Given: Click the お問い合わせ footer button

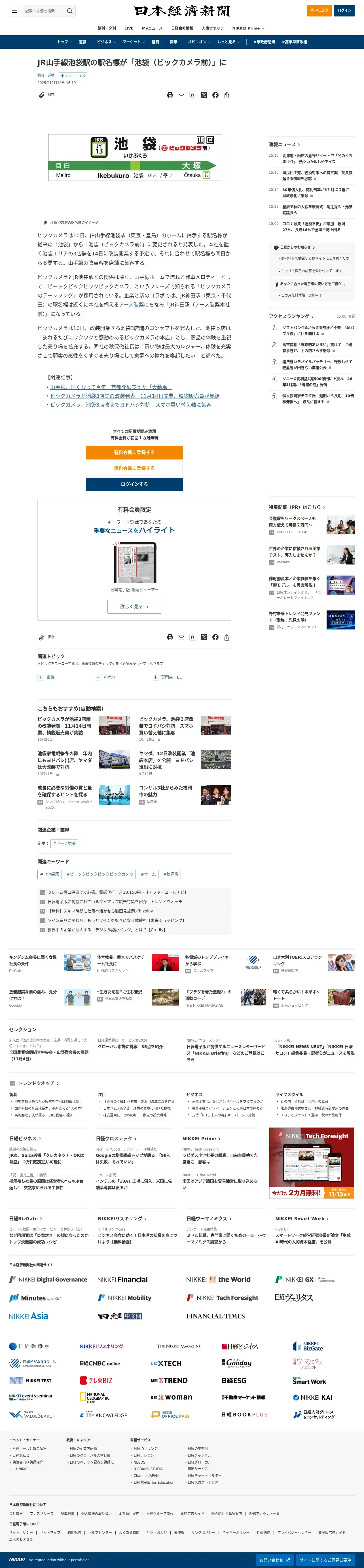Looking at the screenshot, I should pyautogui.click(x=274, y=1559).
